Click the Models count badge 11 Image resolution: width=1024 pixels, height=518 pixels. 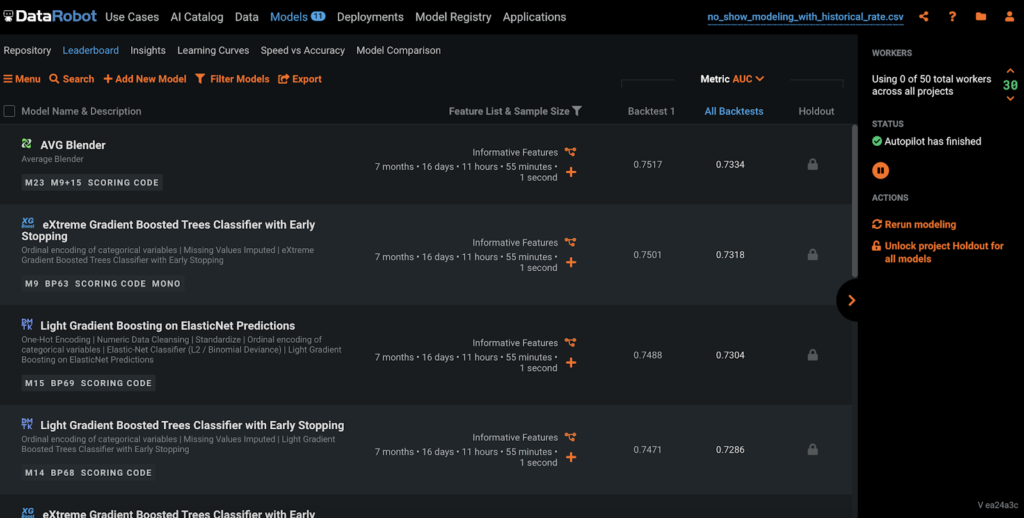pyautogui.click(x=318, y=16)
